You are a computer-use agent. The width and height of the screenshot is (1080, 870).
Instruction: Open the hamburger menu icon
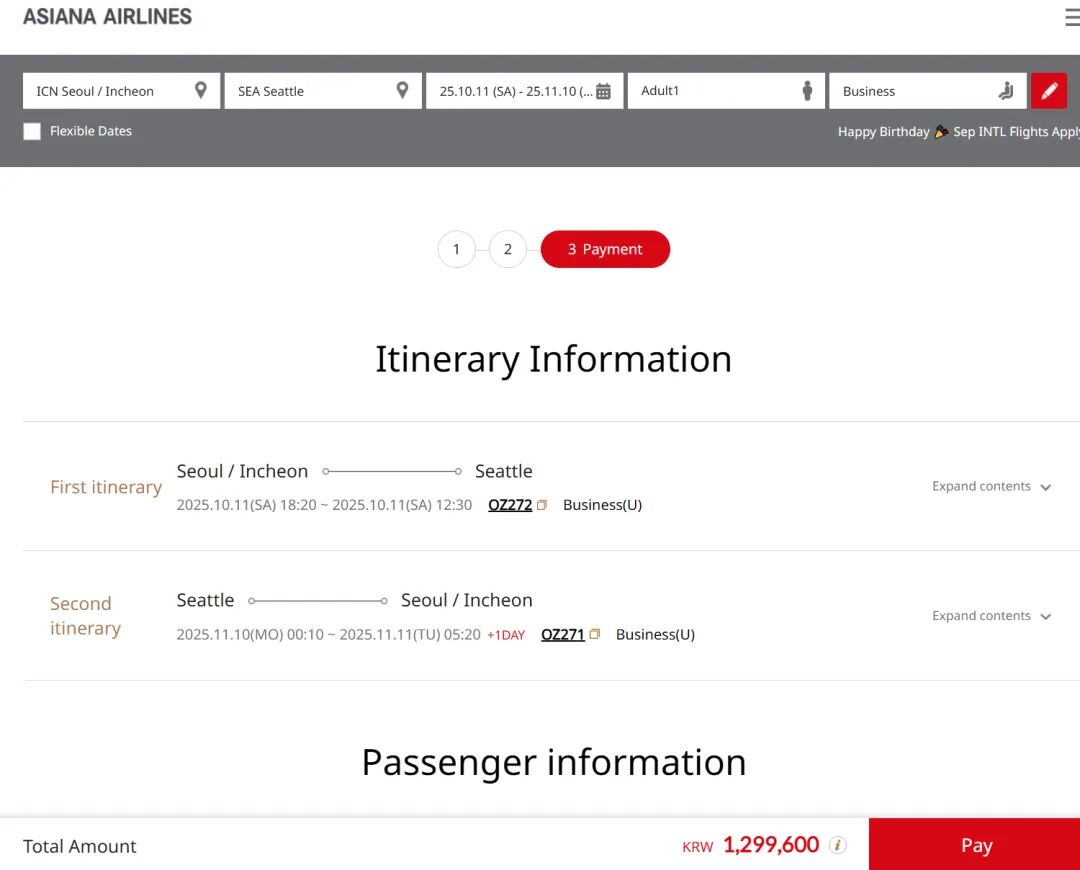[x=1071, y=18]
